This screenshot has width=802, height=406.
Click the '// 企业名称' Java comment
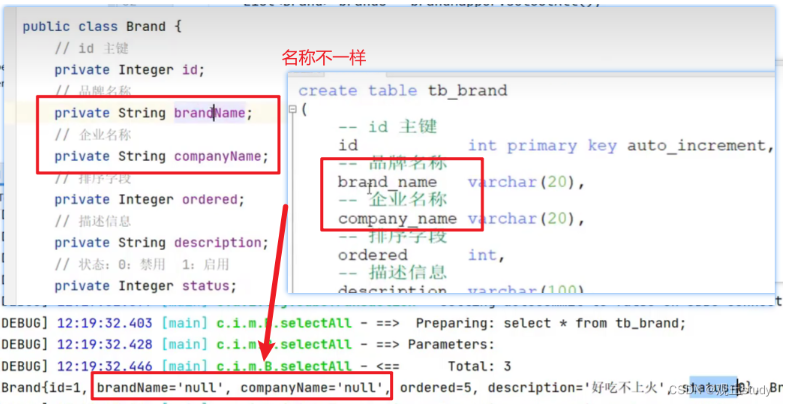pos(93,135)
